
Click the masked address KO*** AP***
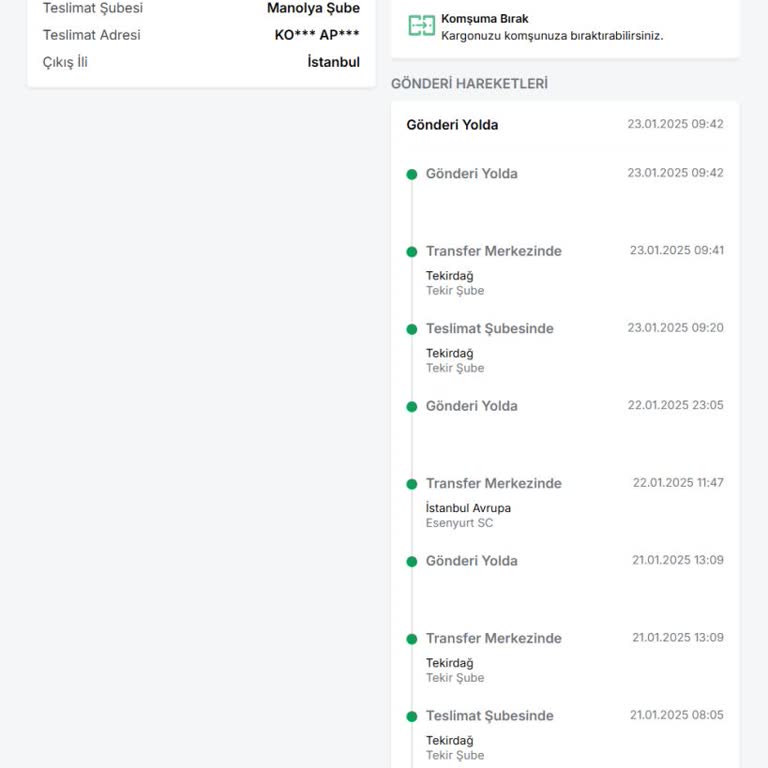(x=317, y=35)
